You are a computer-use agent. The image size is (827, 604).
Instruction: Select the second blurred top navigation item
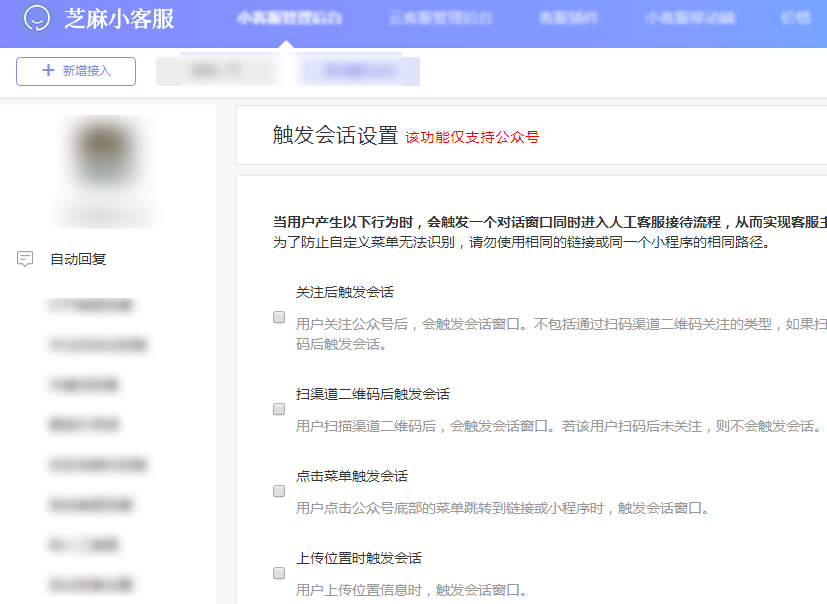pos(440,18)
